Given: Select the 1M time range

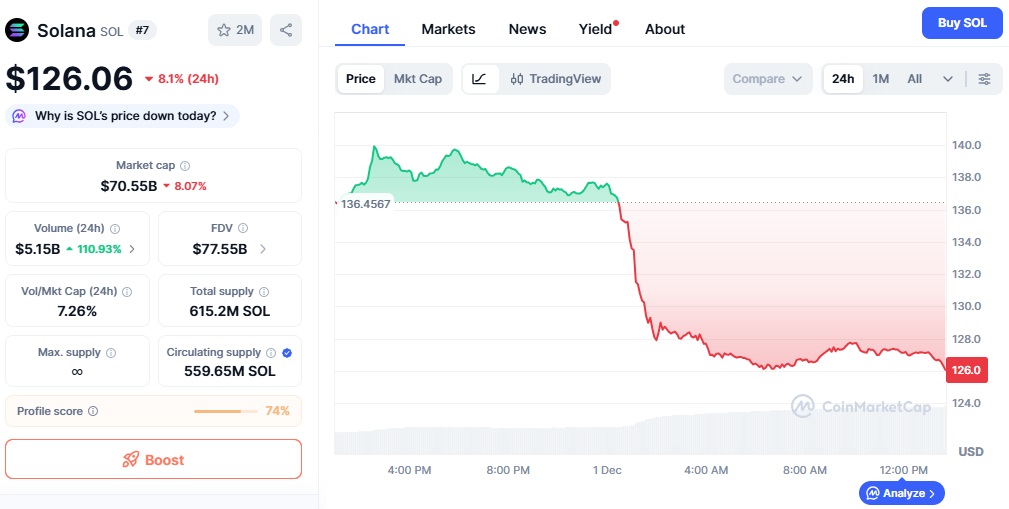Looking at the screenshot, I should click(880, 79).
